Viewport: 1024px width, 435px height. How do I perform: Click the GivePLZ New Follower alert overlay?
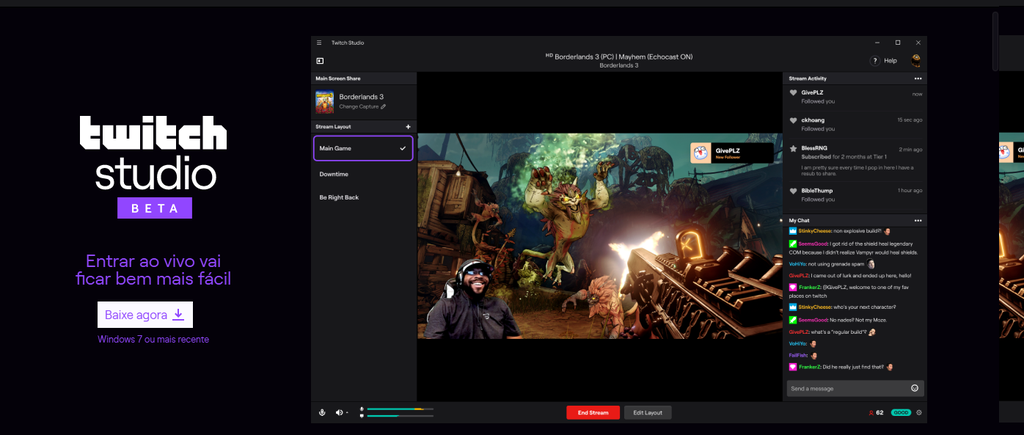tap(731, 153)
